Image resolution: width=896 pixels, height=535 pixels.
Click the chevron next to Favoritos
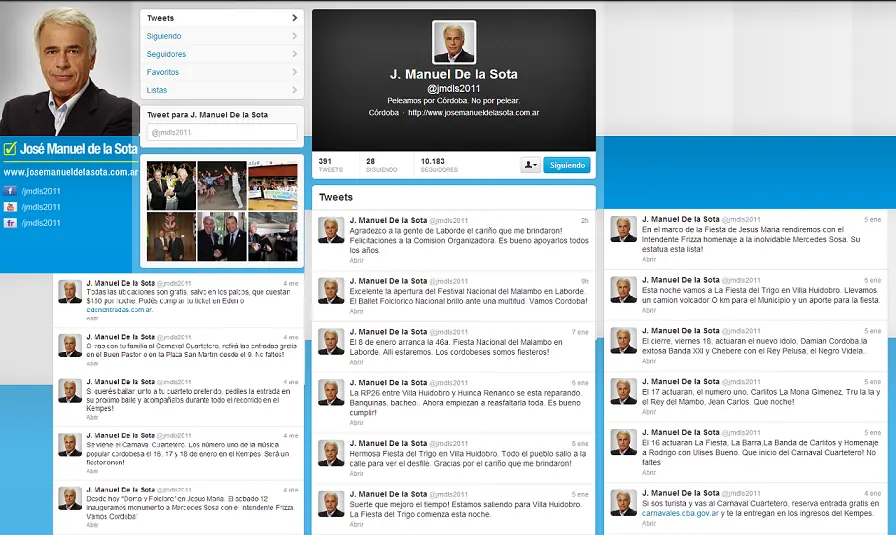point(295,72)
